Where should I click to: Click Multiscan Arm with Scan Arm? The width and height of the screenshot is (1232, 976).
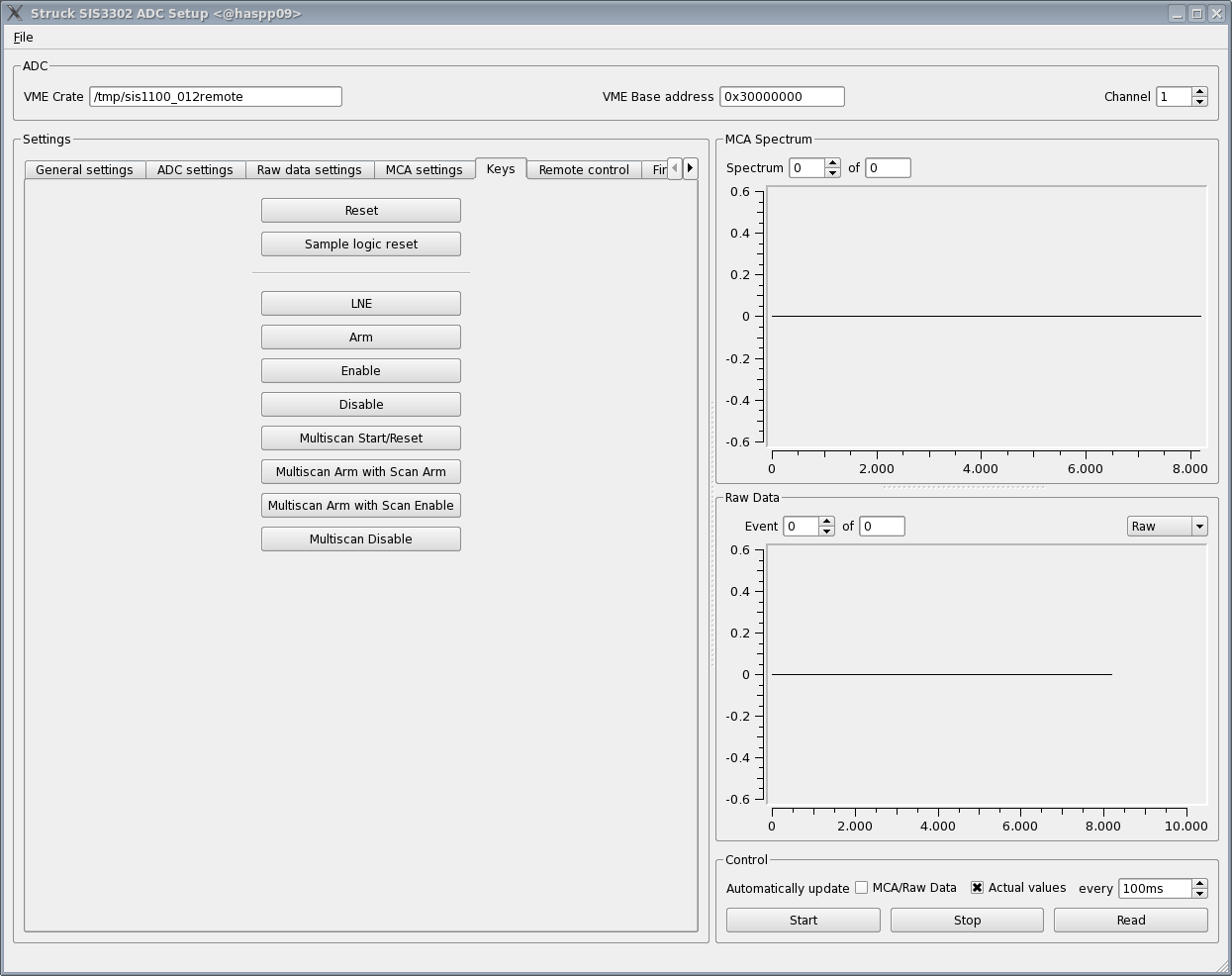pyautogui.click(x=361, y=471)
